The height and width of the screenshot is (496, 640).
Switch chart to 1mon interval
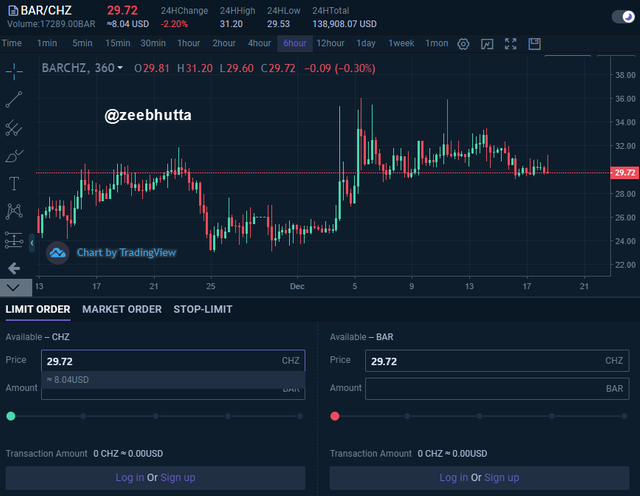[x=437, y=43]
